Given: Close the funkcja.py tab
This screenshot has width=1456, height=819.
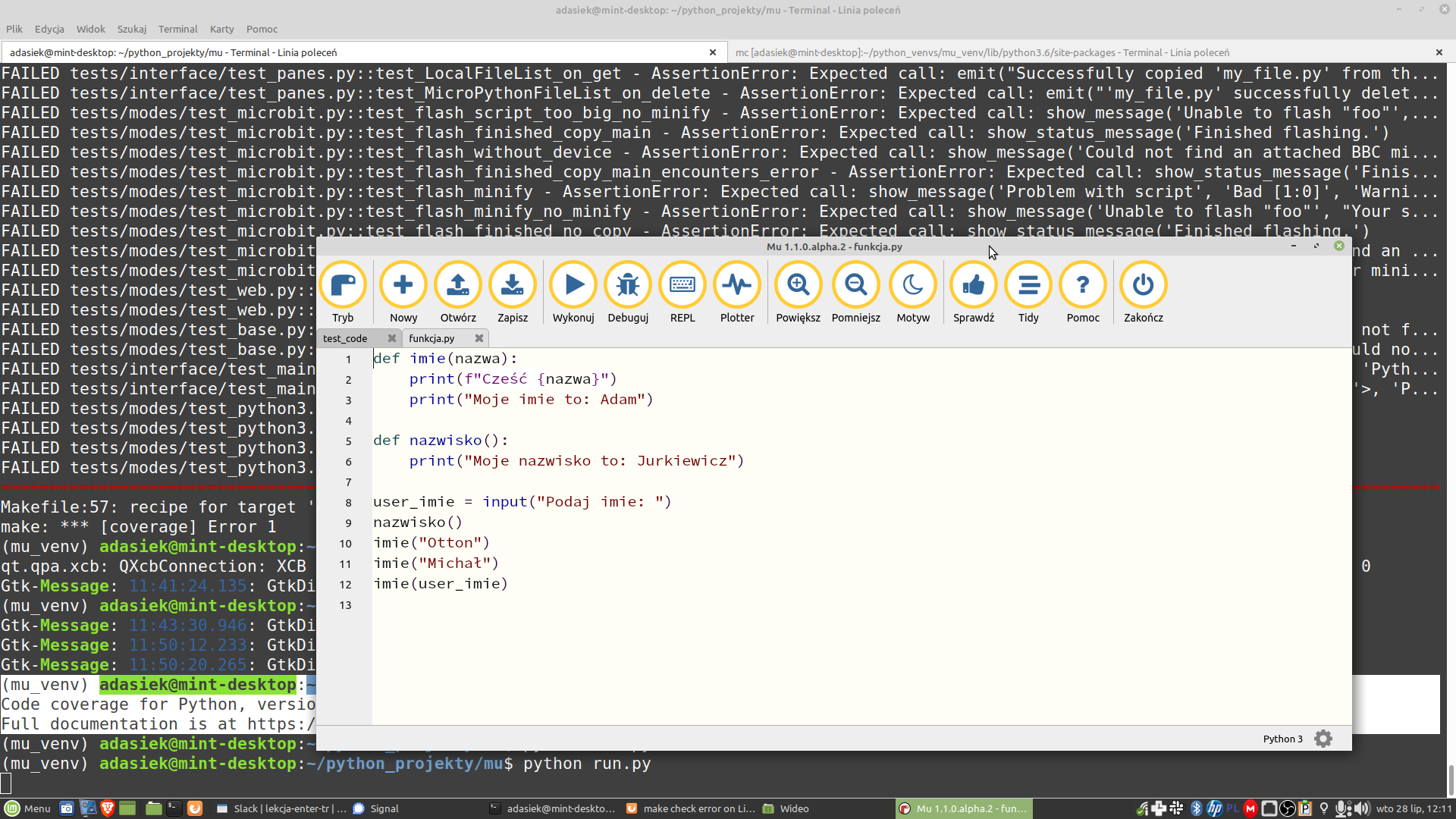Looking at the screenshot, I should [x=479, y=338].
